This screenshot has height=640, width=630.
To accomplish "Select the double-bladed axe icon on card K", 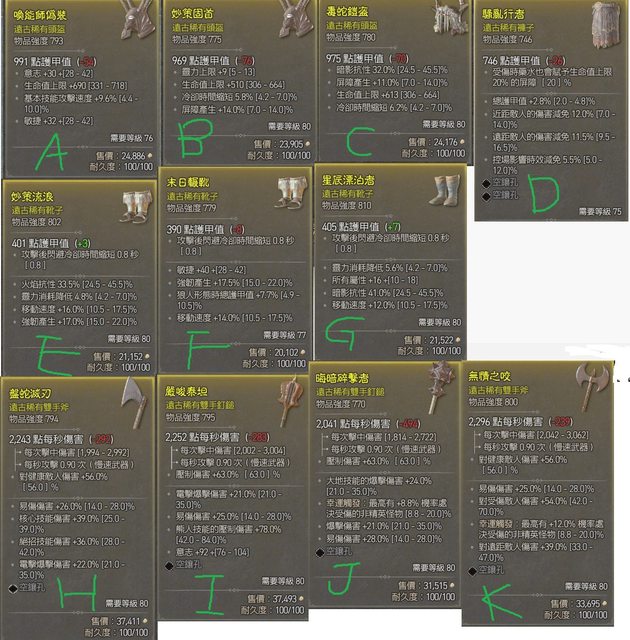I will pyautogui.click(x=592, y=386).
